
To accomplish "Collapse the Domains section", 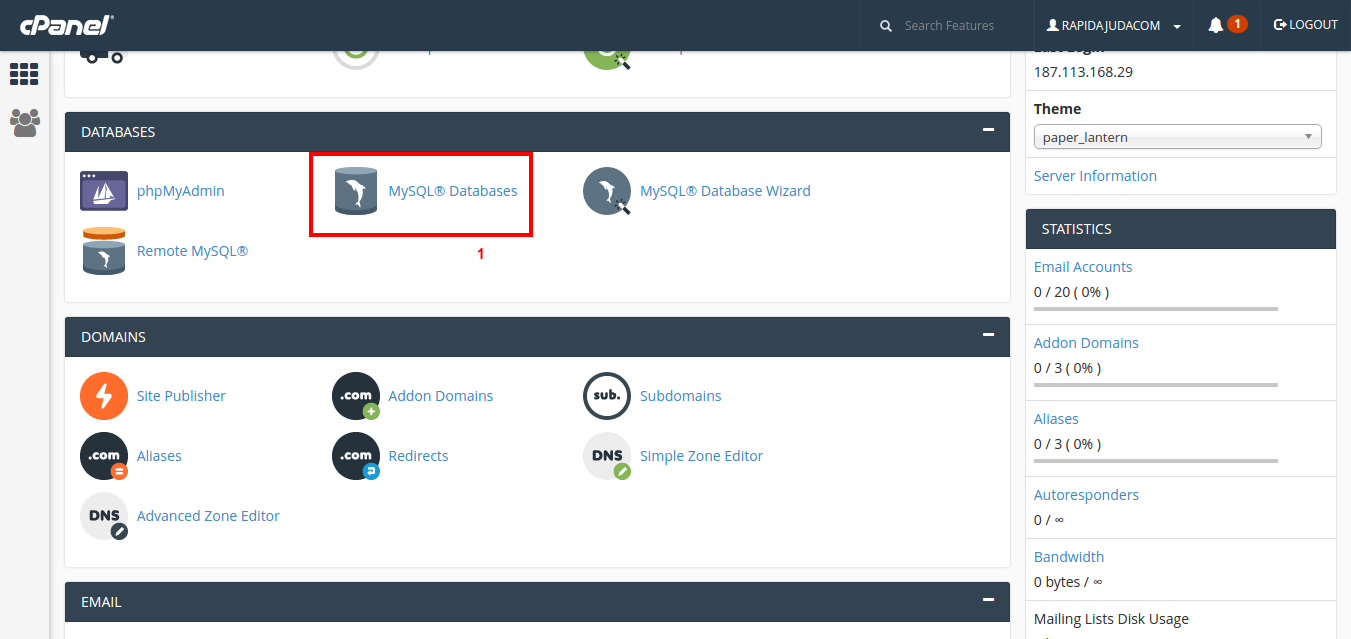I will pyautogui.click(x=988, y=335).
